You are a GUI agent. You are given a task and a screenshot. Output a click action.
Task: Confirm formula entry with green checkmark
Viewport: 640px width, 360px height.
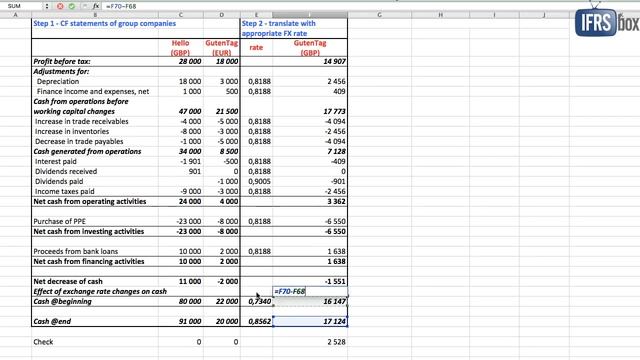pyautogui.click(x=72, y=6)
